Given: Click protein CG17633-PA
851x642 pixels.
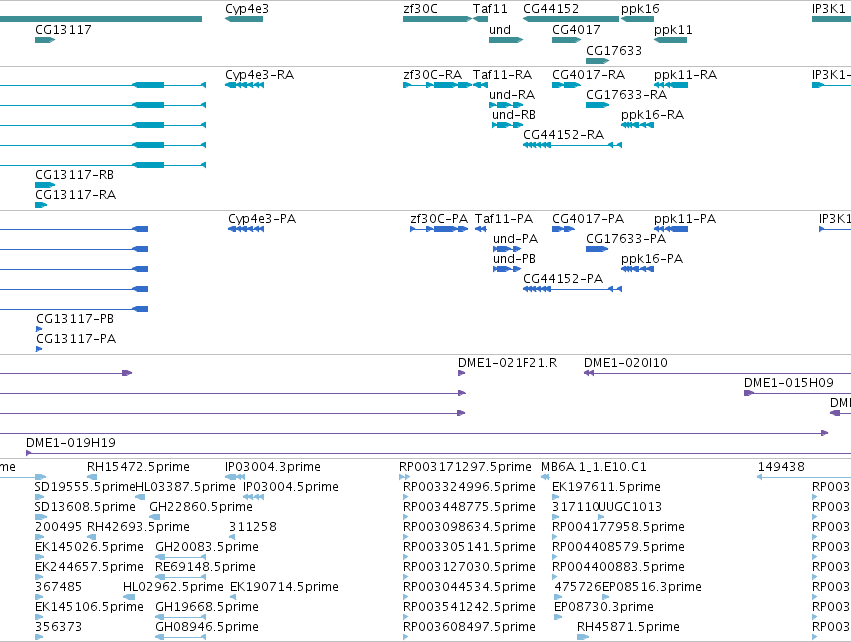Looking at the screenshot, I should point(597,249).
